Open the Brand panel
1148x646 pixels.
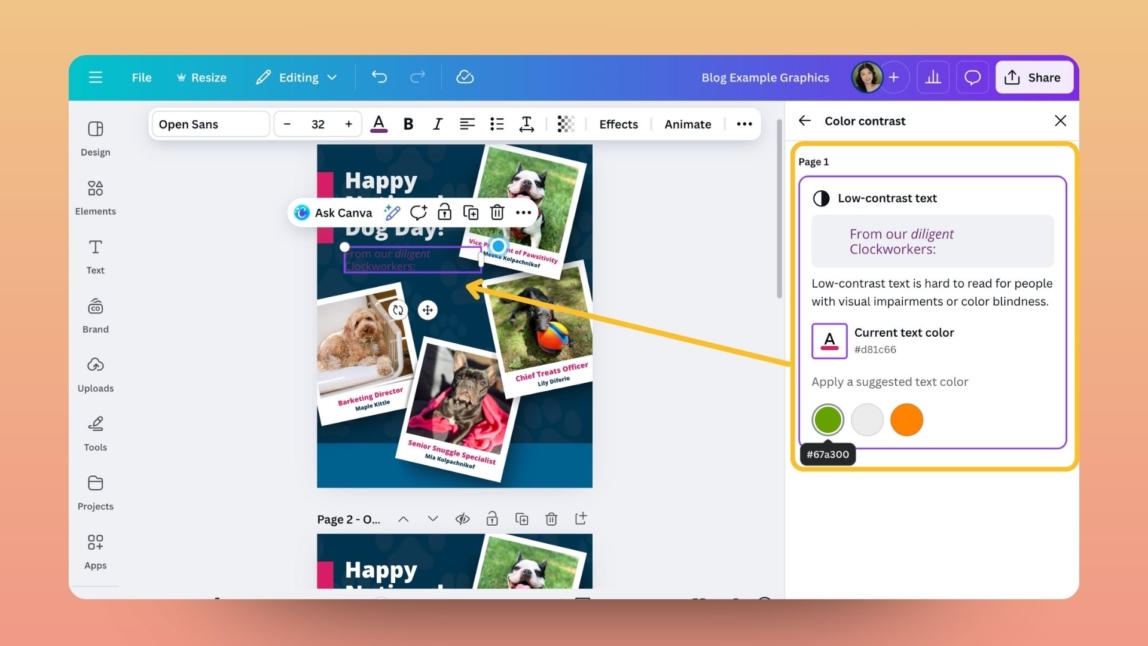click(95, 314)
